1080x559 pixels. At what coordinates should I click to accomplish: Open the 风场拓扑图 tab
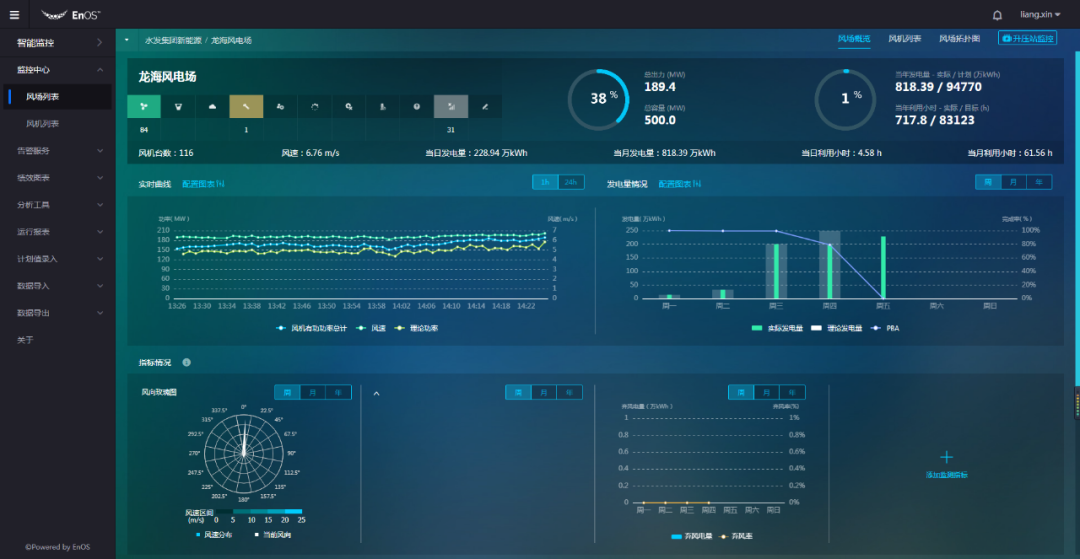(959, 39)
